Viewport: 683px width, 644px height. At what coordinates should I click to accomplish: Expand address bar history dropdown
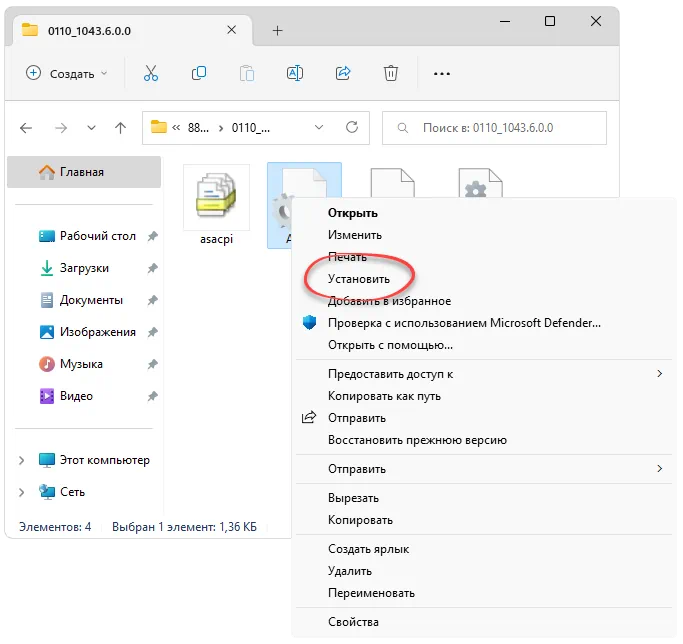click(x=319, y=127)
